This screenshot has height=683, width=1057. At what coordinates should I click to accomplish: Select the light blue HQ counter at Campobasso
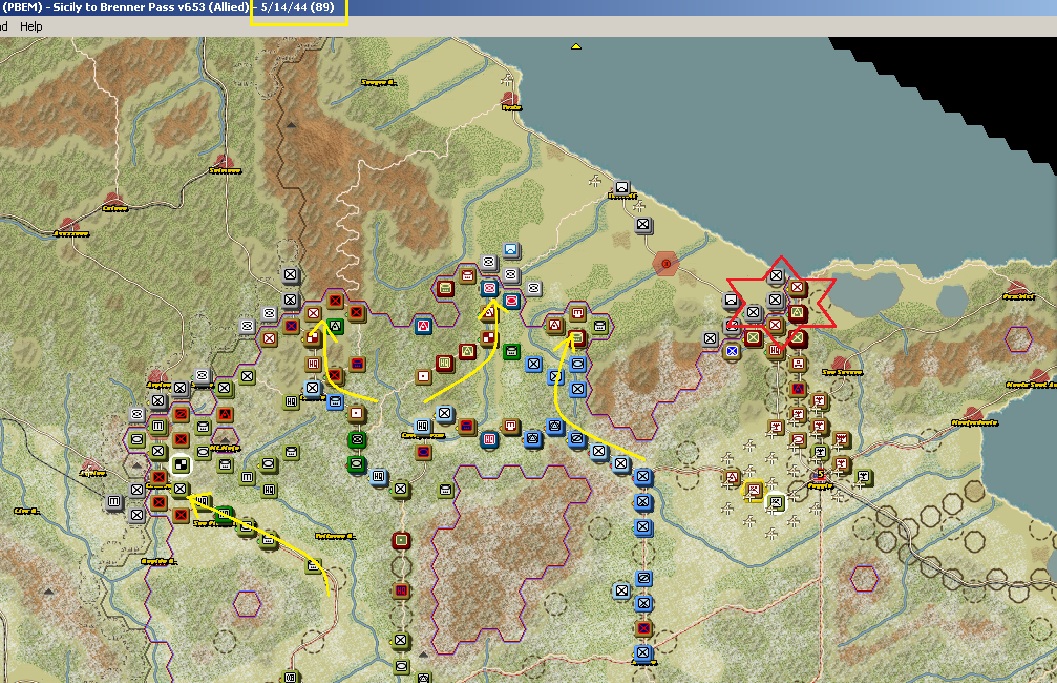[x=423, y=426]
